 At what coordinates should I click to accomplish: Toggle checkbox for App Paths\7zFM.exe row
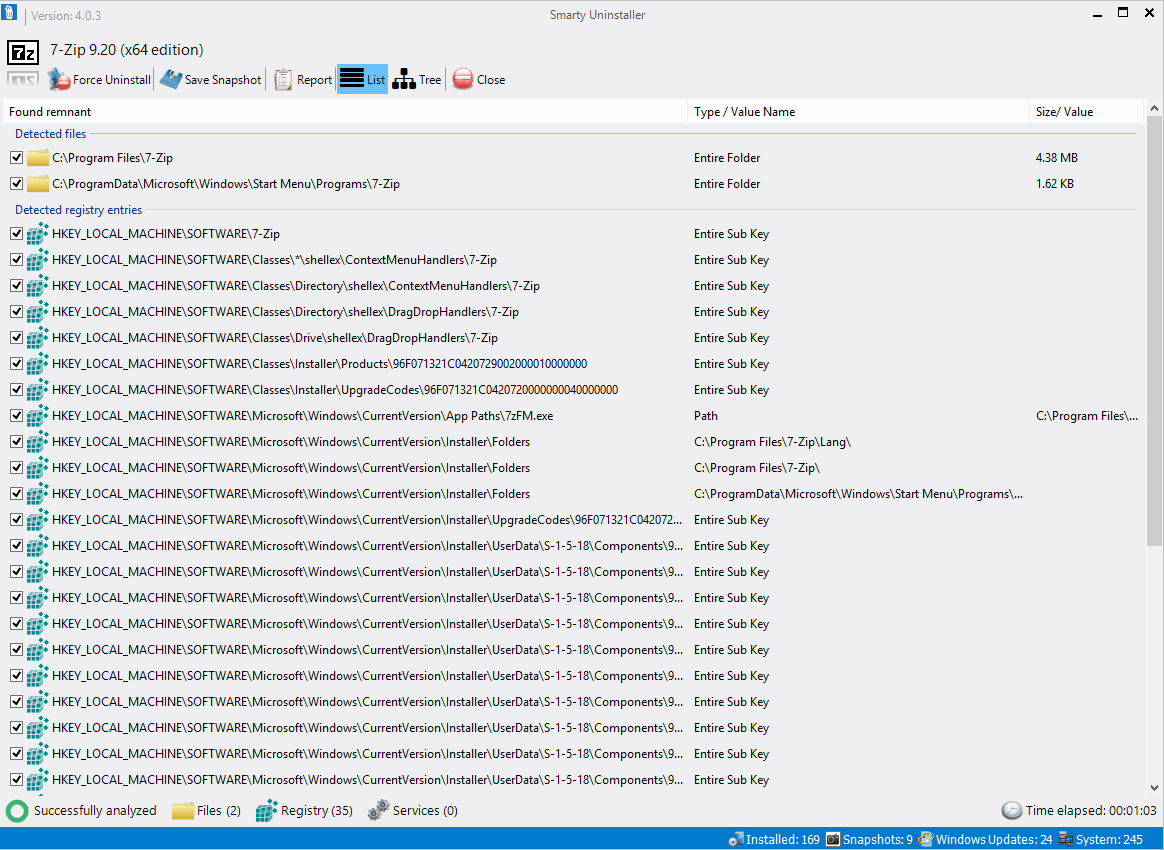(x=16, y=416)
